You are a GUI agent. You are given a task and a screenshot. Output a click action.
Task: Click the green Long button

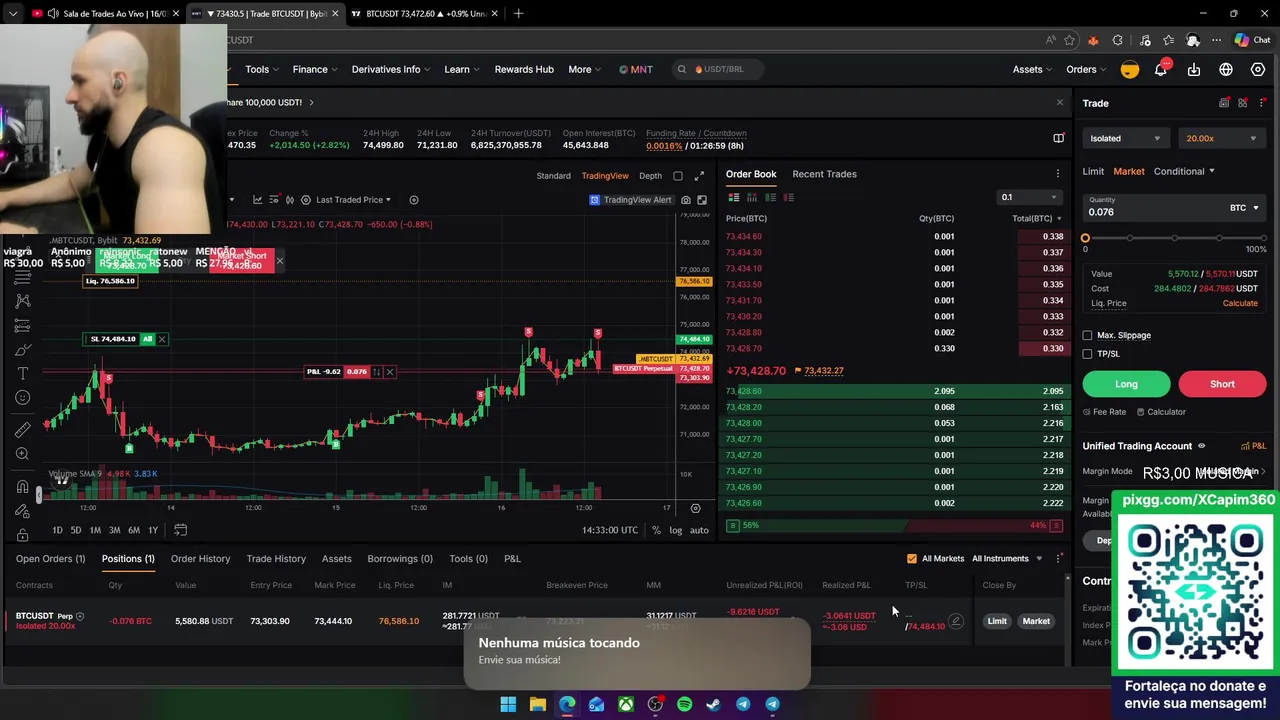1126,384
